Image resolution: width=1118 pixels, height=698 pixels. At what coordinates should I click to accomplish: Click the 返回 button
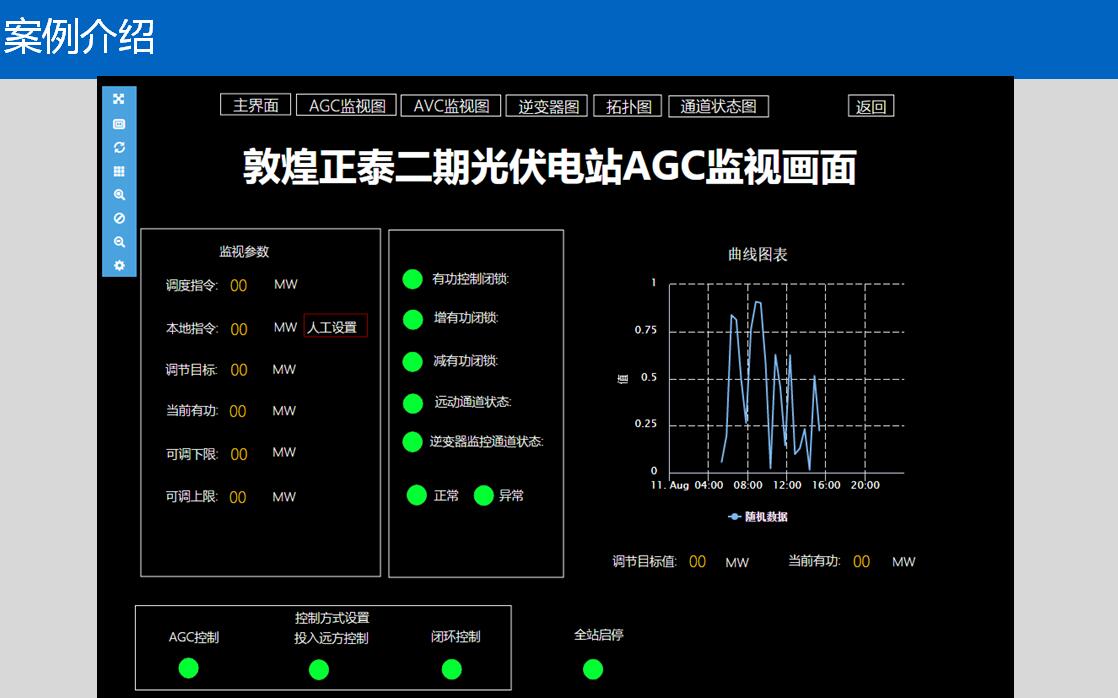pos(871,107)
